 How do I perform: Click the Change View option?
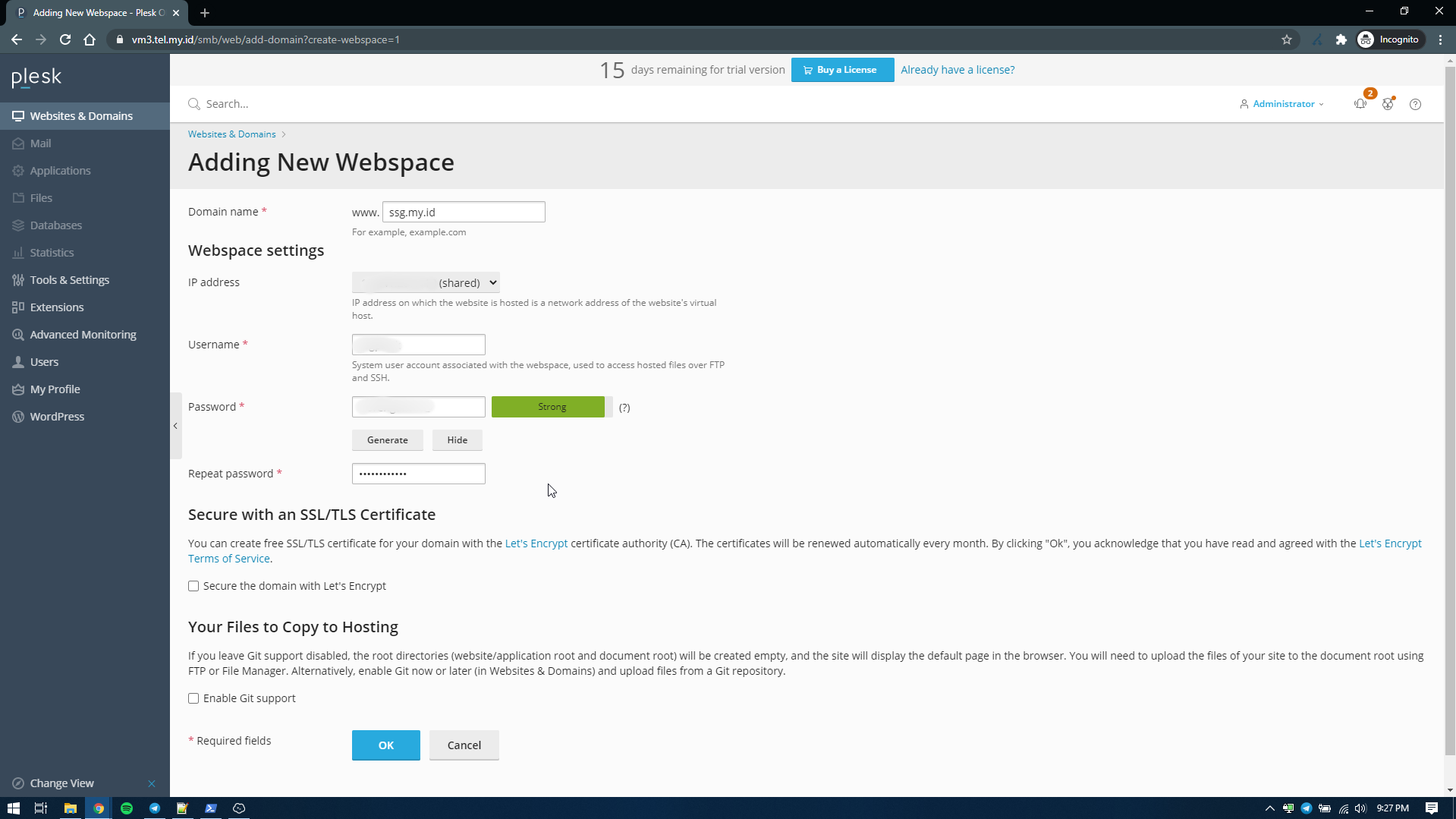tap(62, 783)
